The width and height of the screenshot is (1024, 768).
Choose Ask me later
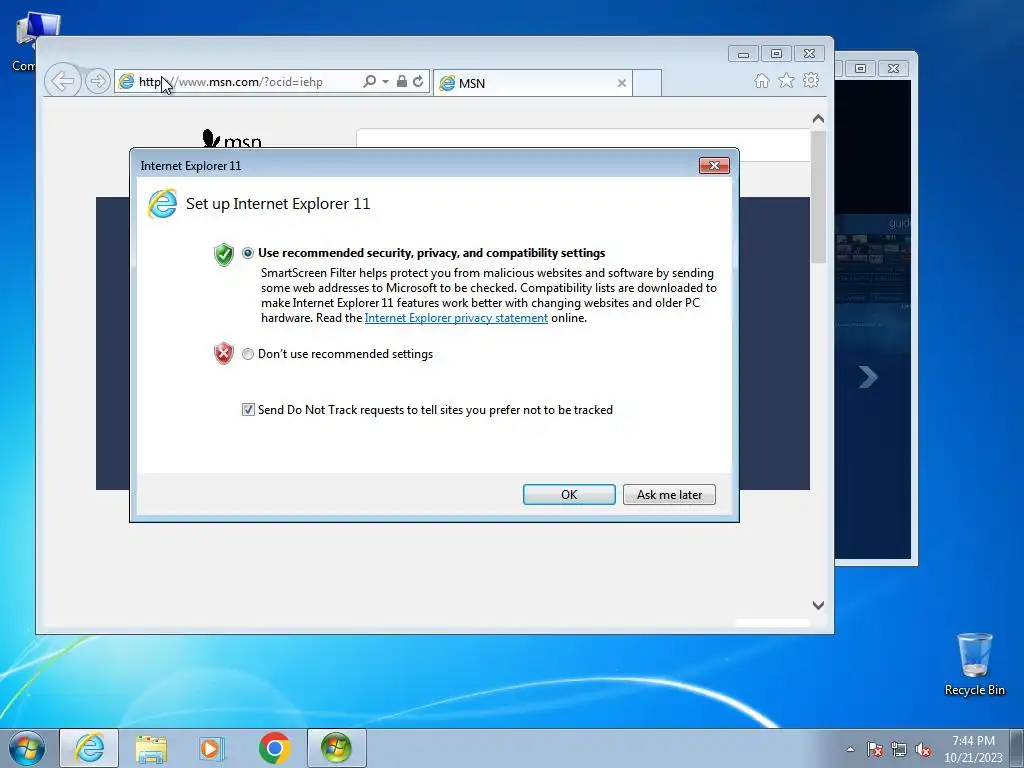[x=669, y=494]
